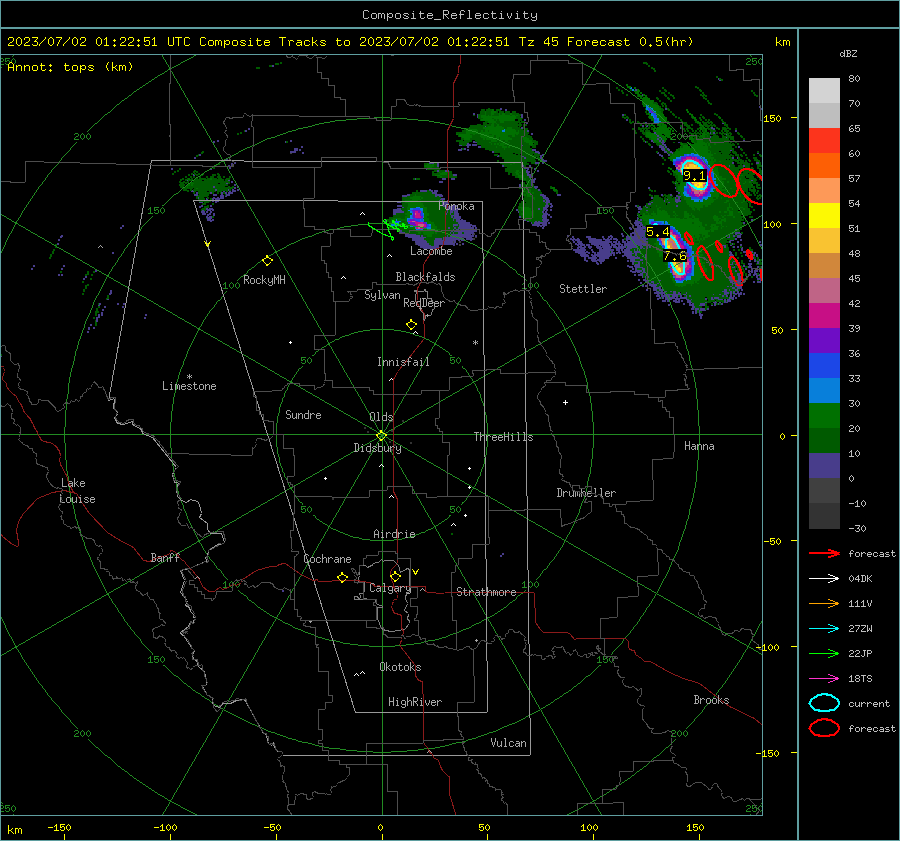Viewport: 900px width, 841px height.
Task: Click the Cochrane town label
Action: click(327, 559)
